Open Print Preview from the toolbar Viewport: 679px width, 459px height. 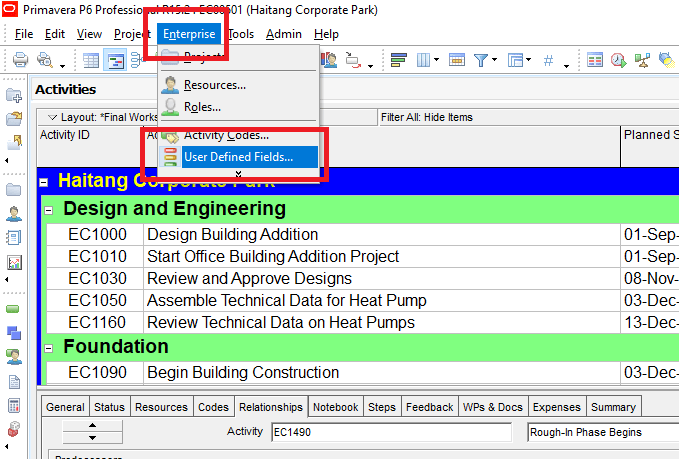pos(44,59)
